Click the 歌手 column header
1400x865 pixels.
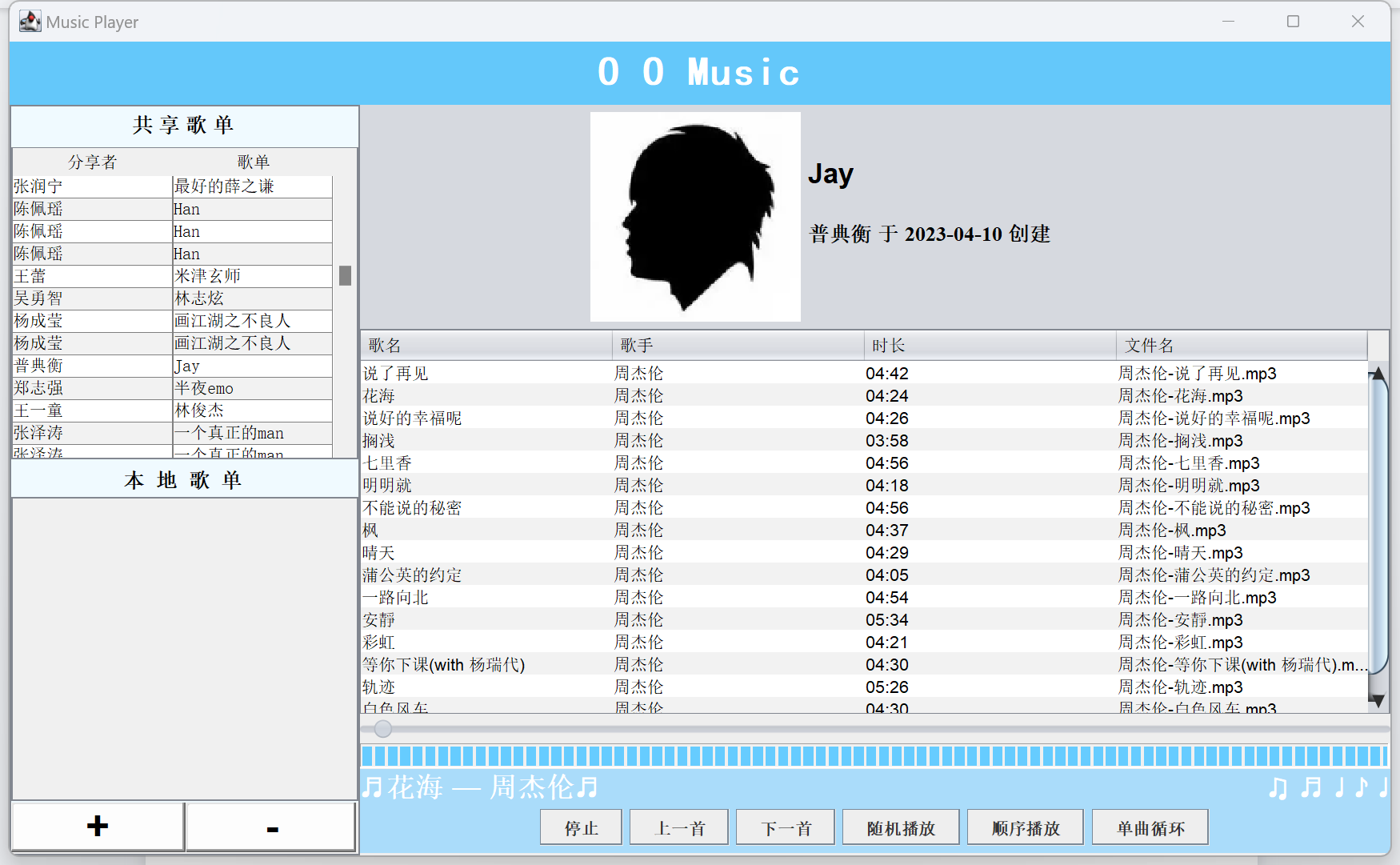point(738,346)
